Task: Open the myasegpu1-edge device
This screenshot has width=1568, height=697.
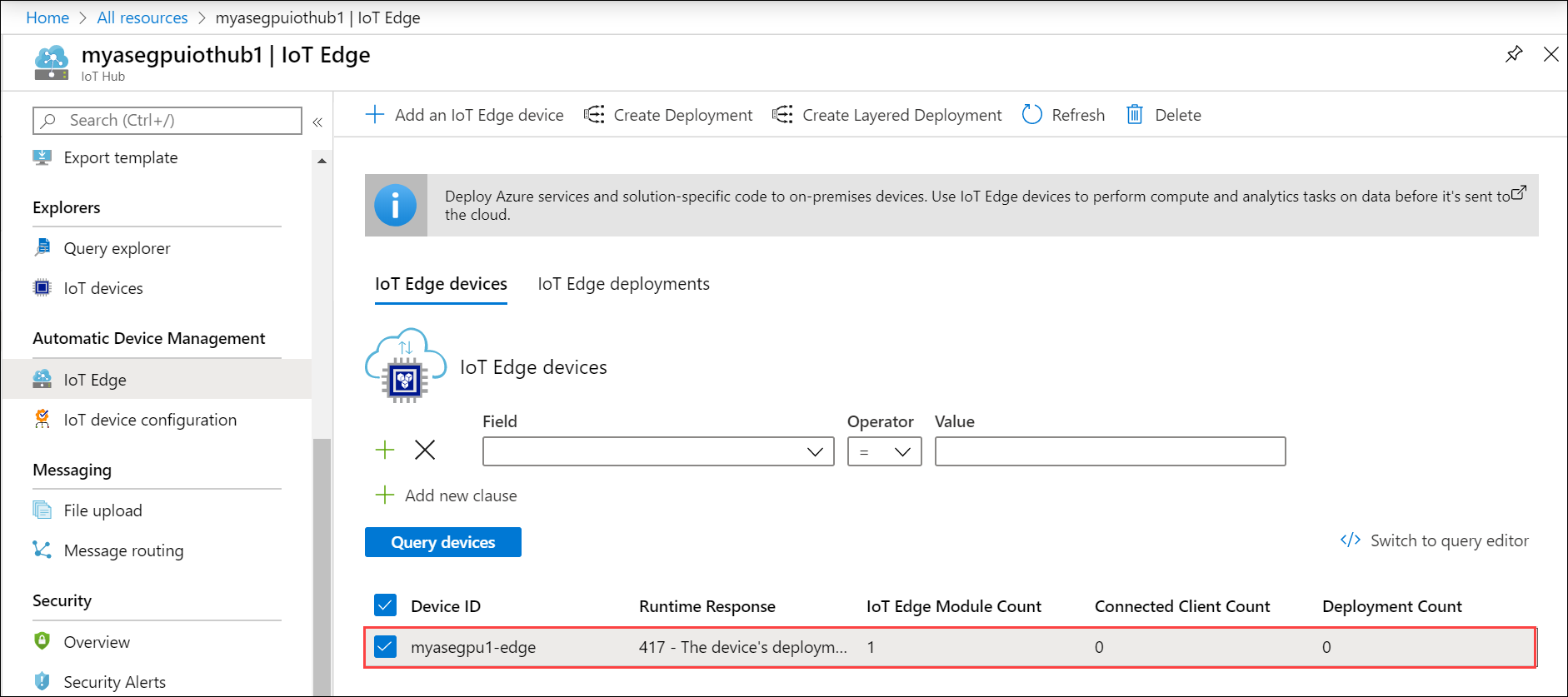Action: (x=473, y=647)
